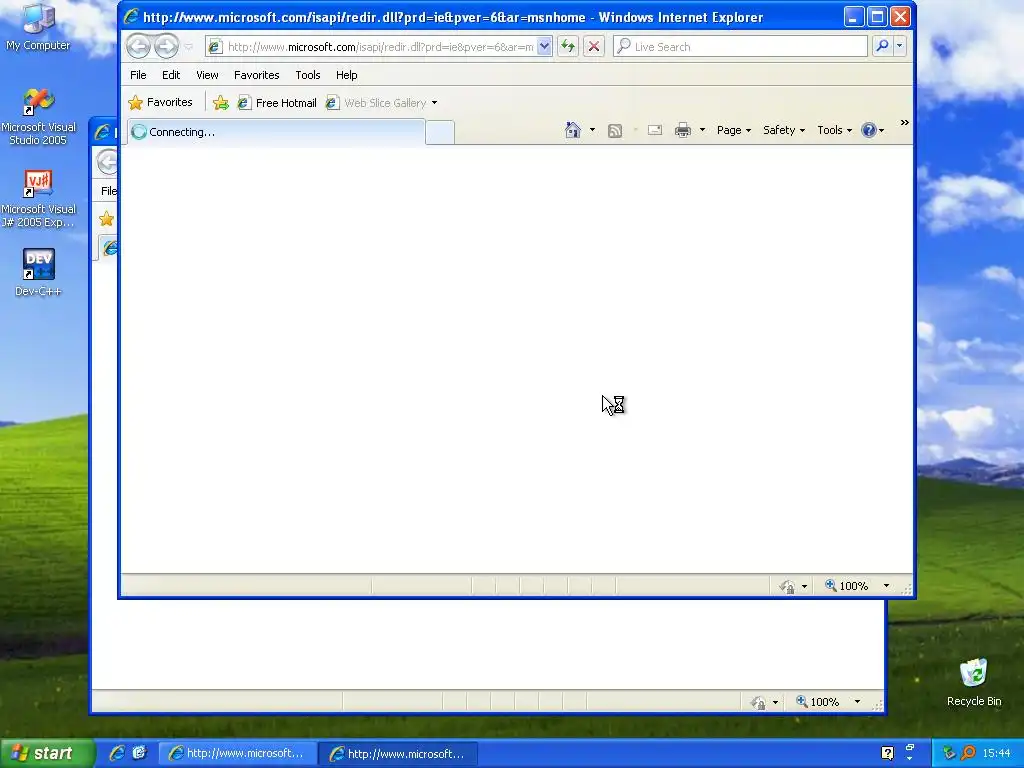The height and width of the screenshot is (768, 1024).
Task: Select Microsoft Visual J# 2005 Express shortcut
Action: point(38,199)
